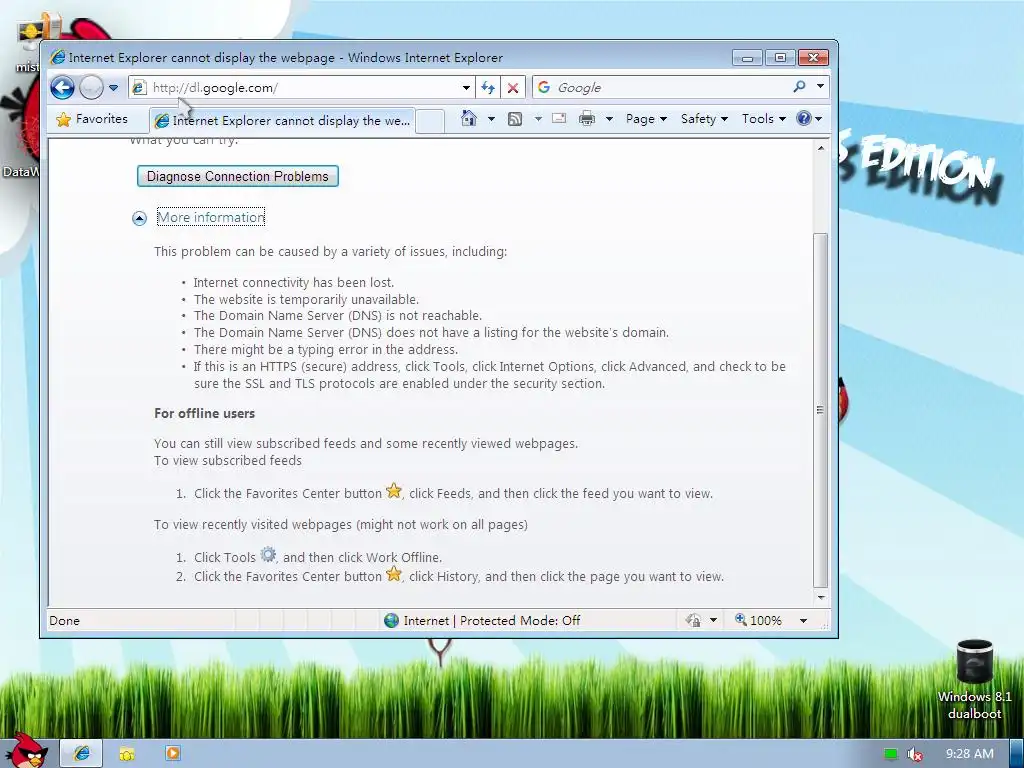Click the star icon in History step
1024x768 pixels.
pyautogui.click(x=394, y=574)
